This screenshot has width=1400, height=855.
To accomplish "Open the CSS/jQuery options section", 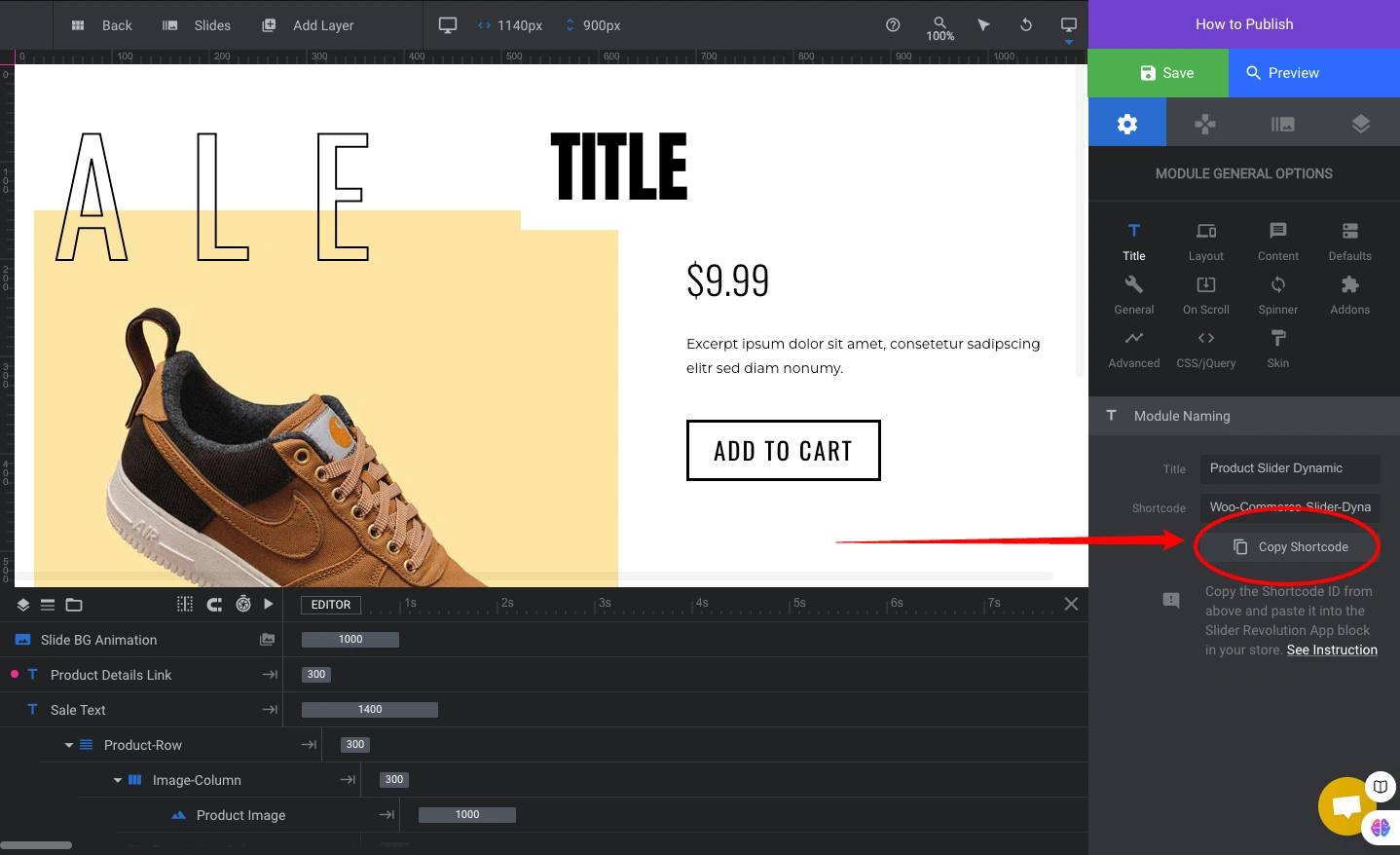I will (x=1206, y=349).
